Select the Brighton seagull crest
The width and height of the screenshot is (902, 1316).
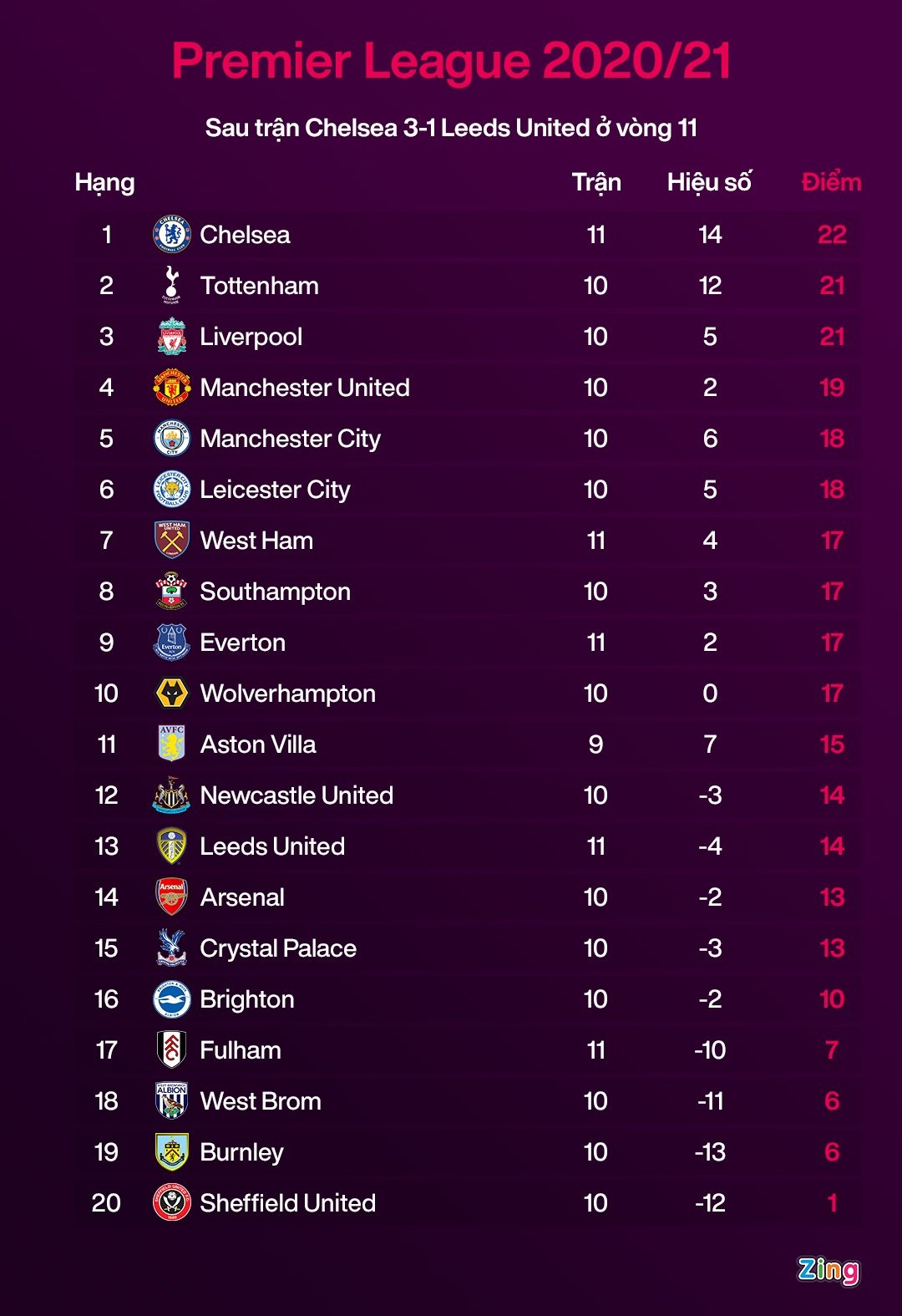click(172, 999)
